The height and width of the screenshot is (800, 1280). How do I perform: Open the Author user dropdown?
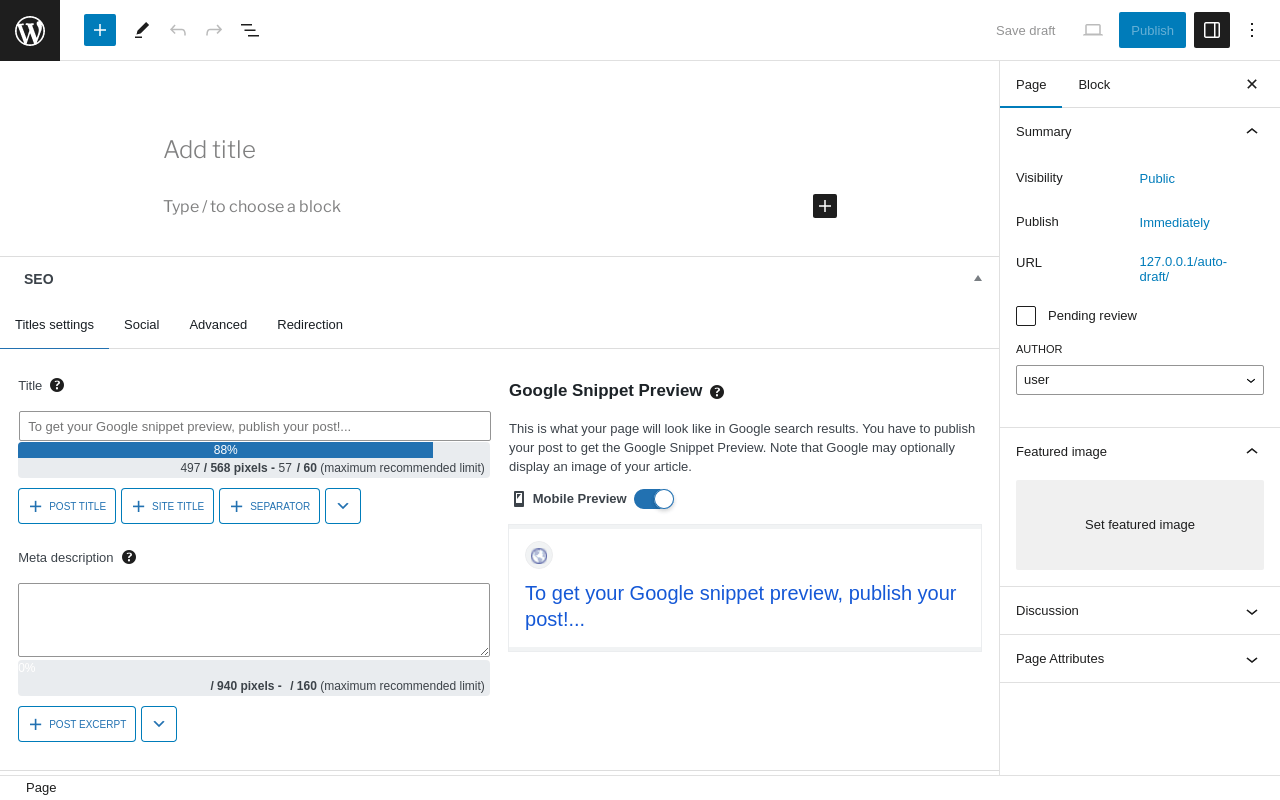1140,380
